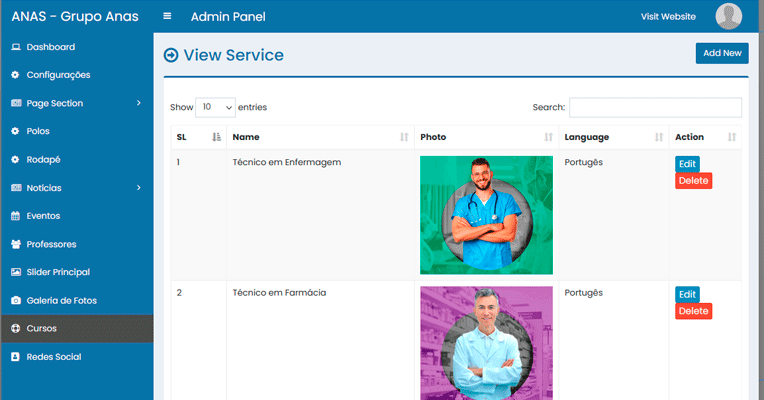This screenshot has width=764, height=400.
Task: Expand the Page Section submenu
Action: 76,103
